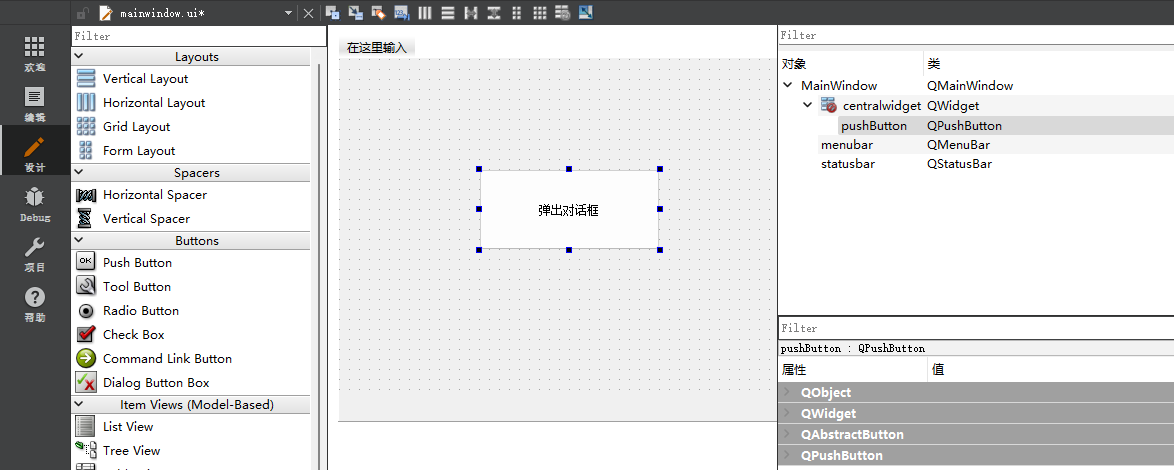Collapse the centralwidget tree node
Image resolution: width=1174 pixels, height=470 pixels.
pyautogui.click(x=807, y=106)
